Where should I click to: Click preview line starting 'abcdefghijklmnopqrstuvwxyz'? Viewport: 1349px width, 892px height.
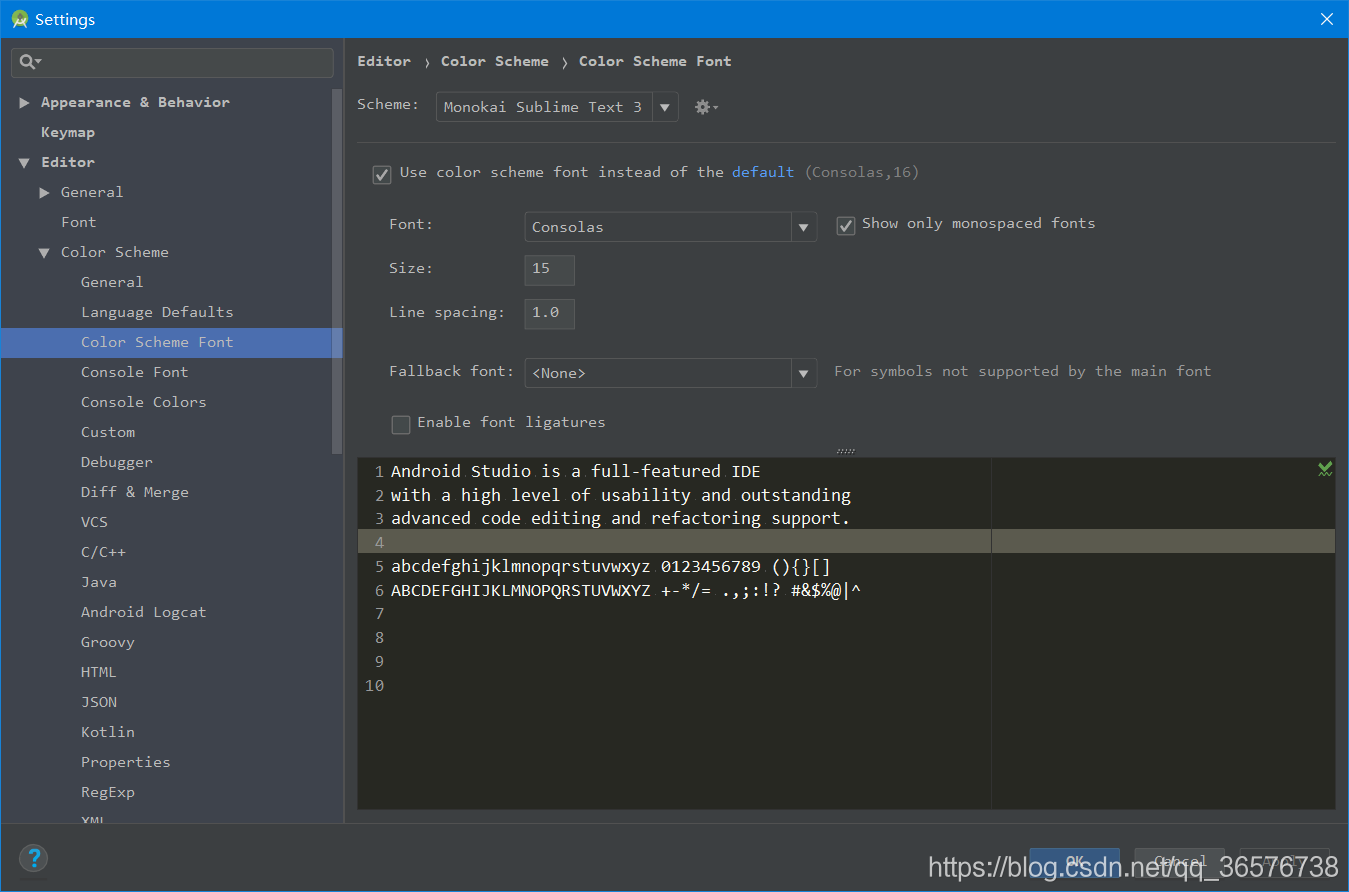611,566
